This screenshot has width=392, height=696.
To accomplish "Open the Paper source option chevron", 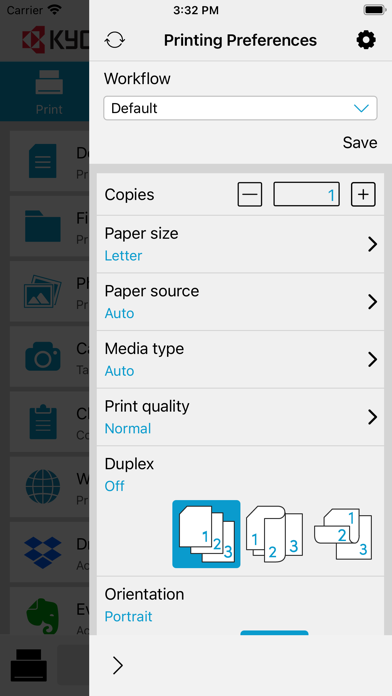I will pos(372,302).
